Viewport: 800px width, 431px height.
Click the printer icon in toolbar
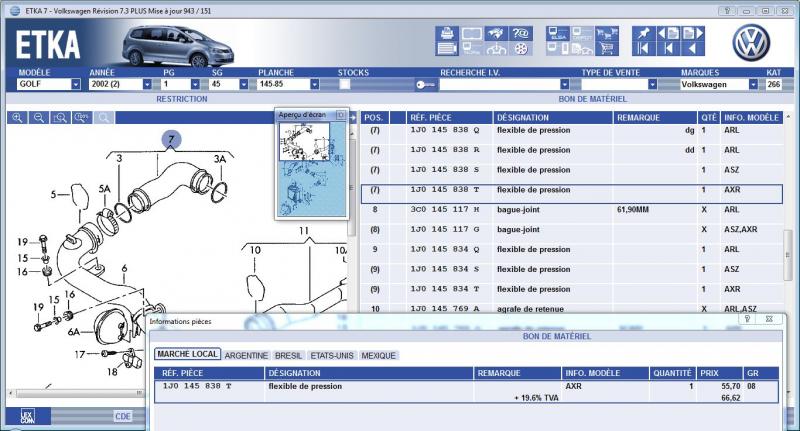click(x=447, y=34)
